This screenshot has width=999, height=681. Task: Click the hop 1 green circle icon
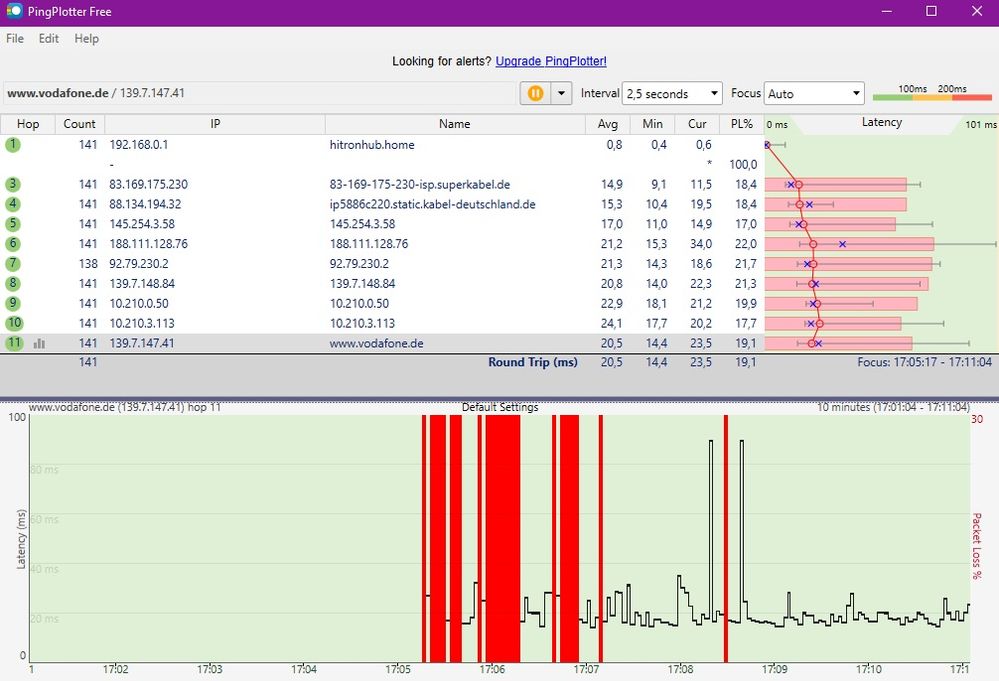pos(13,145)
